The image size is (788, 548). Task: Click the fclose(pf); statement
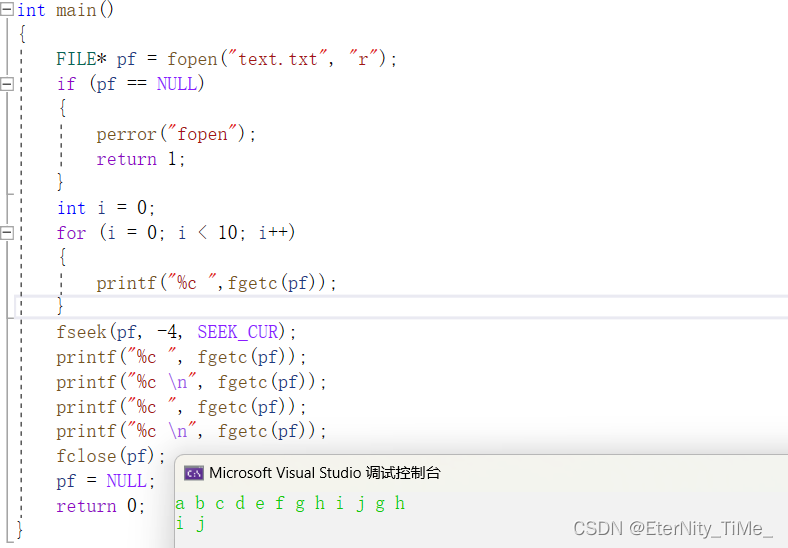click(x=111, y=456)
